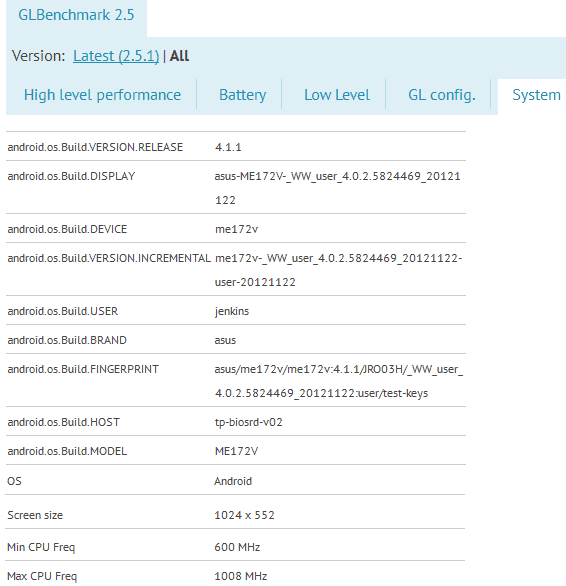The image size is (566, 586).
Task: Click the Min CPU Freq label
Action: click(x=41, y=548)
